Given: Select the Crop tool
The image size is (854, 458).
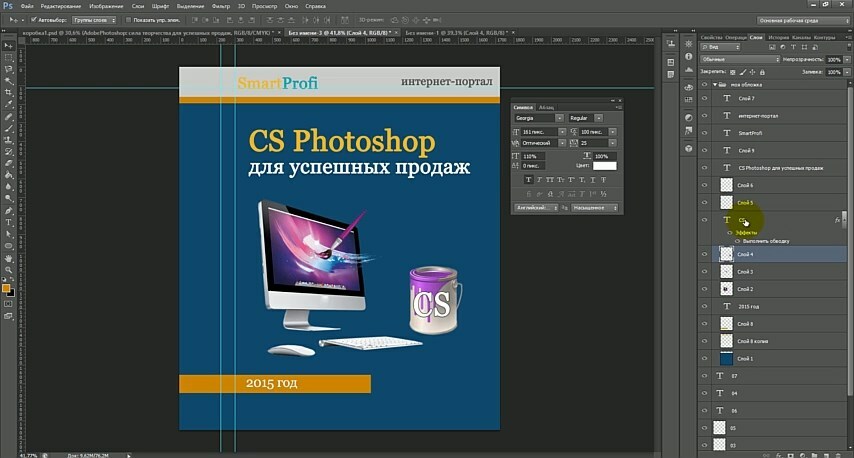Looking at the screenshot, I should [7, 93].
